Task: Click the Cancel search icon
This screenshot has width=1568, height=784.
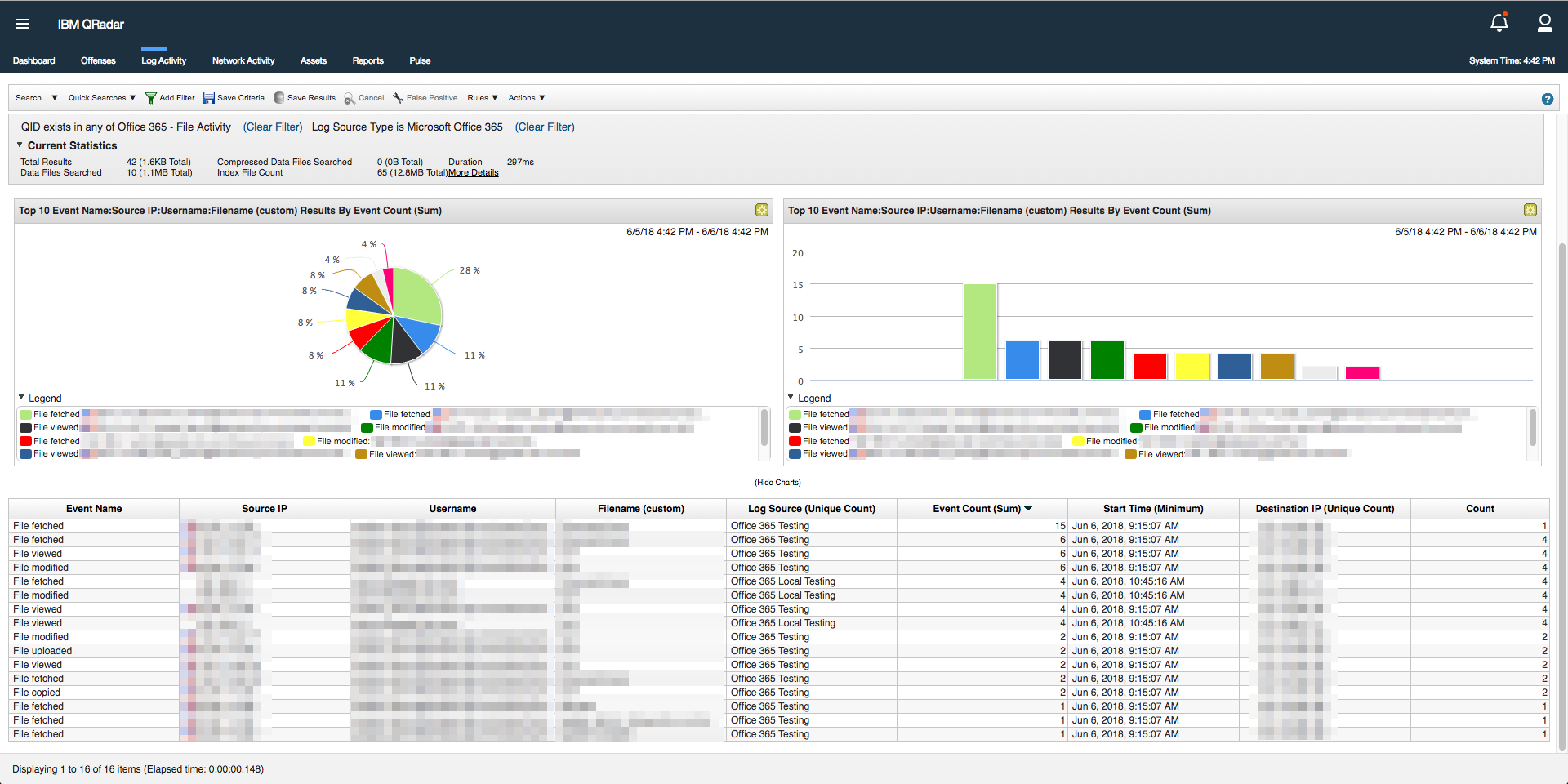Action: tap(350, 98)
